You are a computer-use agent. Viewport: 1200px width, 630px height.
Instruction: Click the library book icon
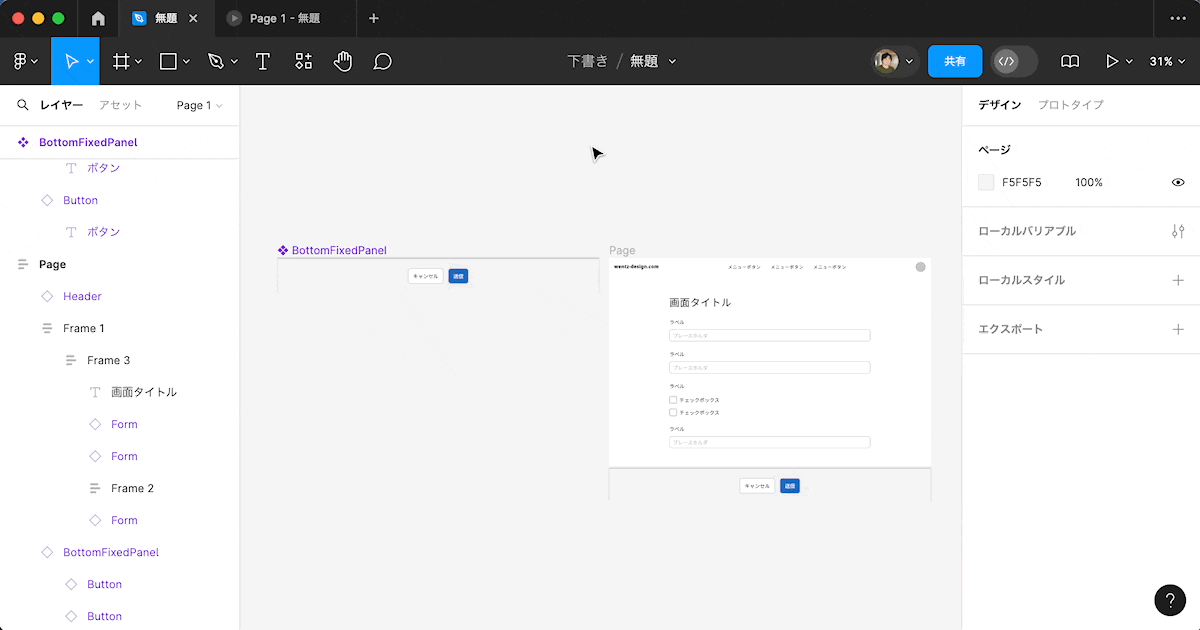(1070, 61)
